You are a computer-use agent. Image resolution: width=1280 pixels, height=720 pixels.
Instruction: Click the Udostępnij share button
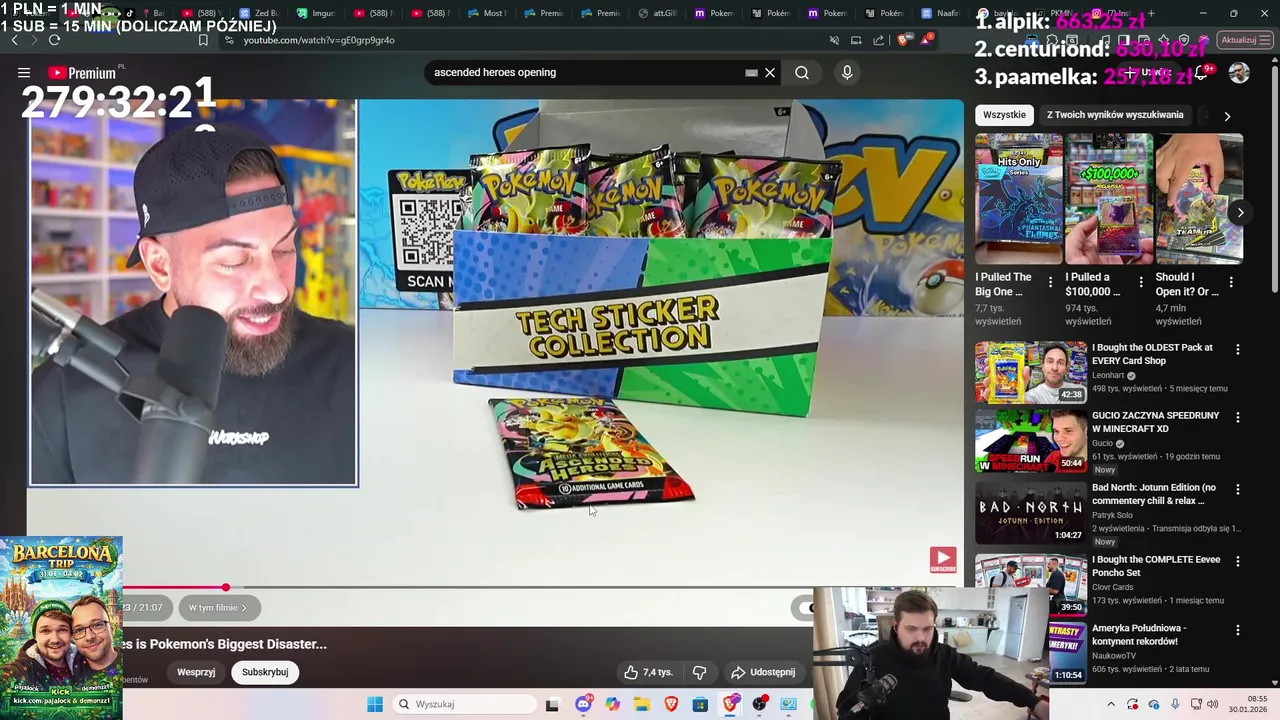(763, 672)
